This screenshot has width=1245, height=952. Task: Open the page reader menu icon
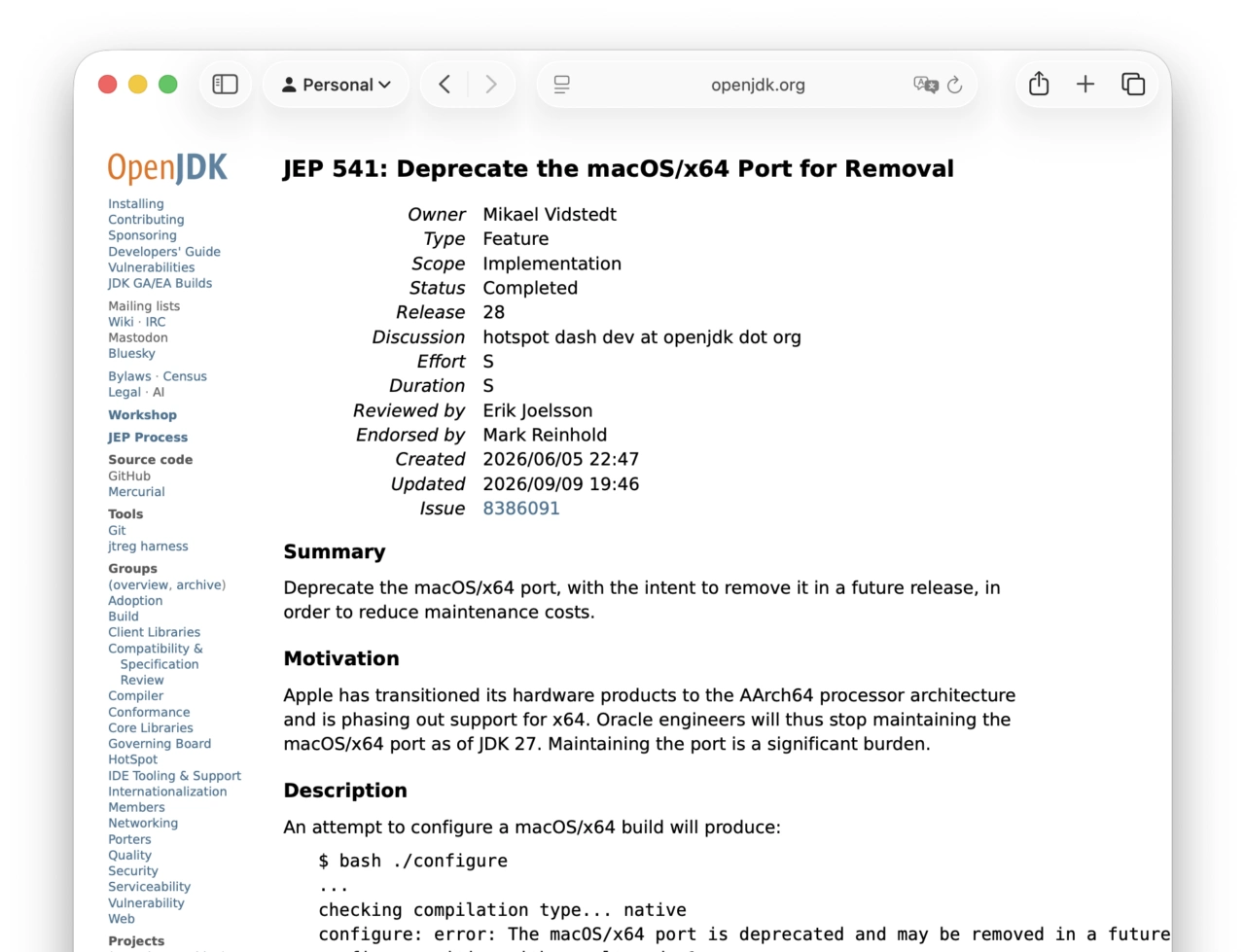(561, 85)
